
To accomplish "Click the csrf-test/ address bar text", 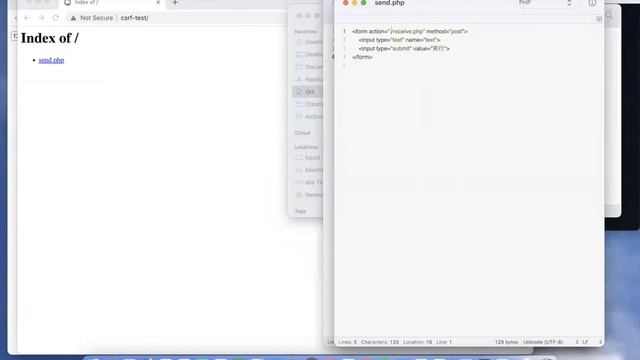I will coord(134,18).
